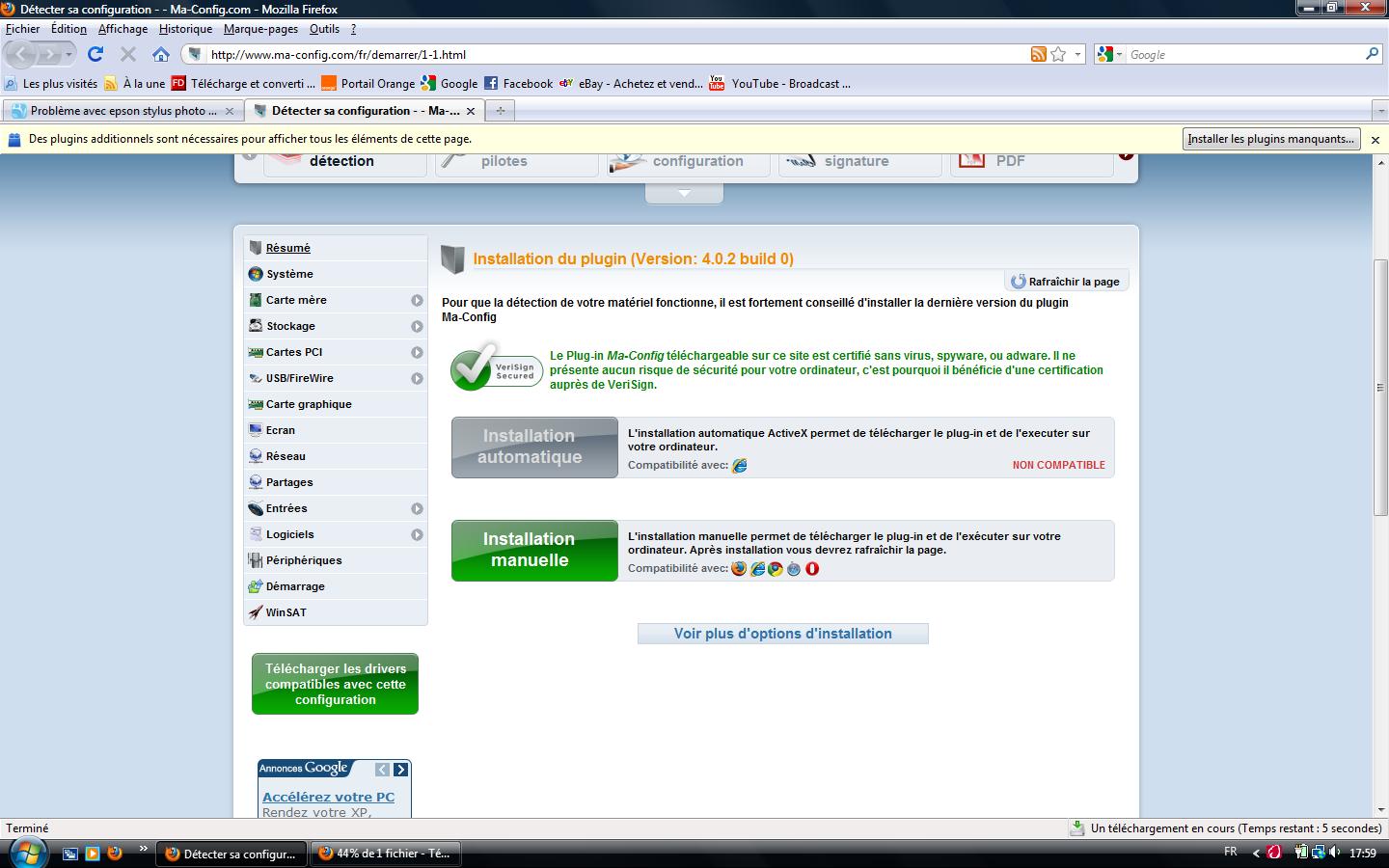Viewport: 1389px width, 868px height.
Task: Click next arrow in Google ads box
Action: pyautogui.click(x=400, y=770)
